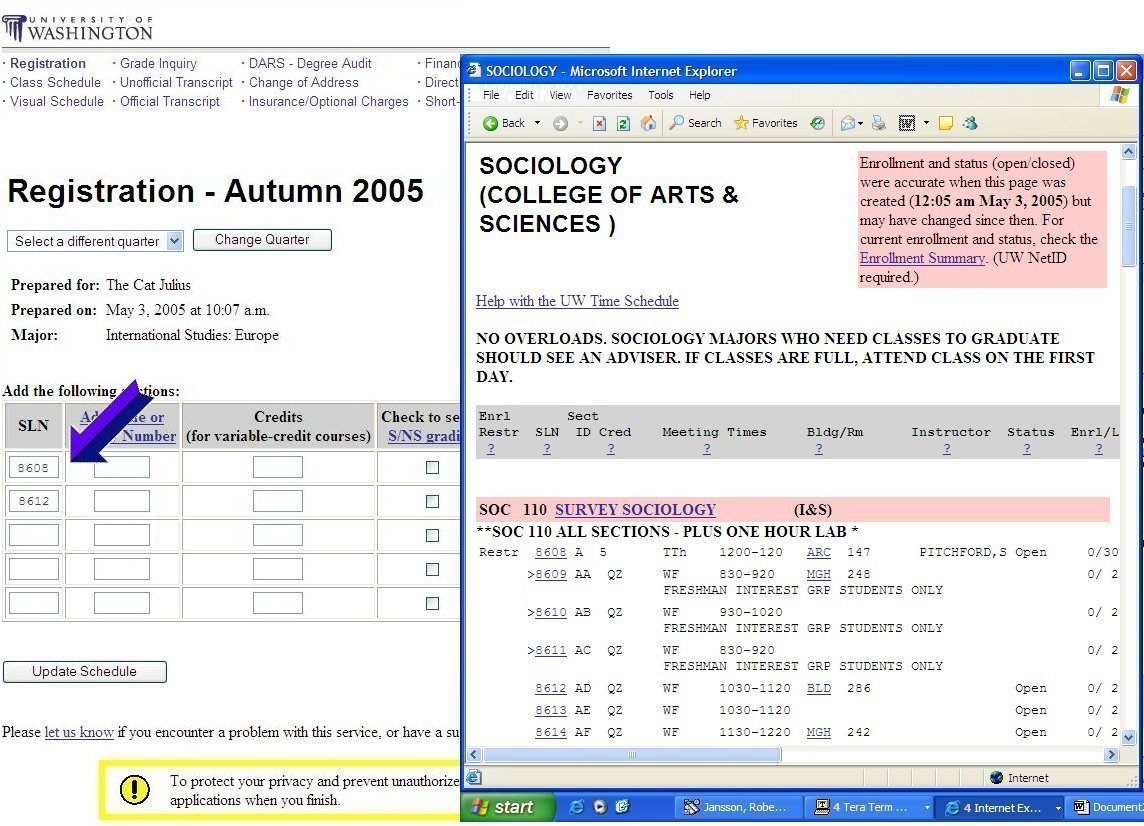Open 'Help with the UW Time Schedule' link
Viewport: 1144px width, 826px height.
pos(577,301)
